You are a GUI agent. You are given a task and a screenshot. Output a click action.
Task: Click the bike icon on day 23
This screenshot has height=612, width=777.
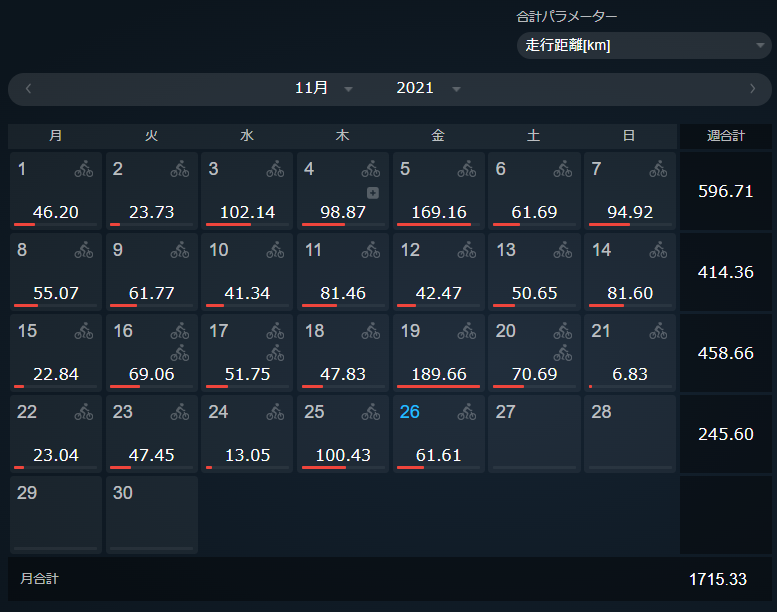(x=180, y=412)
